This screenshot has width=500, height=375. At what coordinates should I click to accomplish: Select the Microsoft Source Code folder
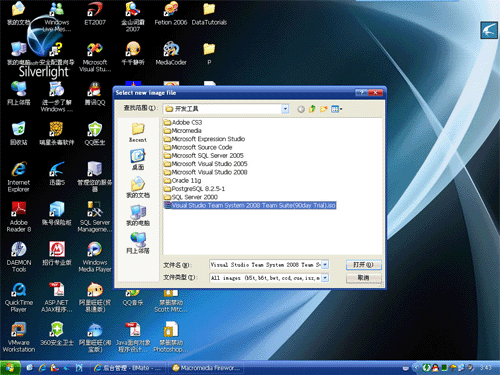(198, 147)
